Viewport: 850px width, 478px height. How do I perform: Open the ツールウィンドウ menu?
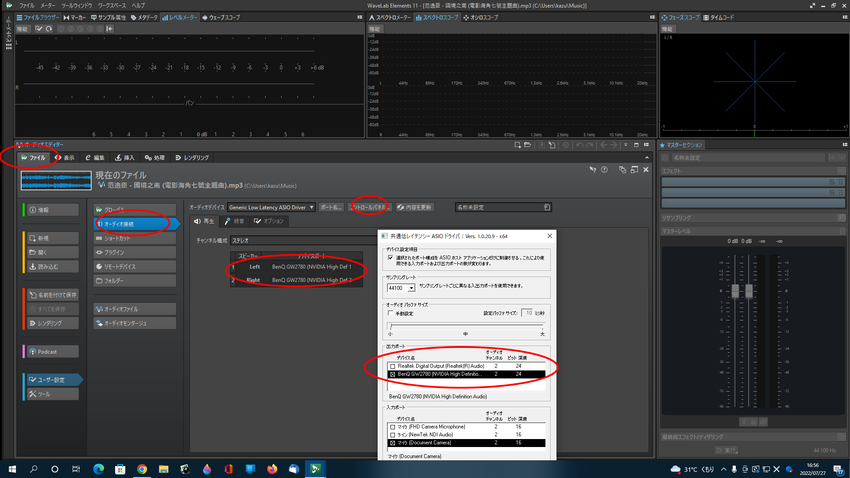(x=76, y=5)
